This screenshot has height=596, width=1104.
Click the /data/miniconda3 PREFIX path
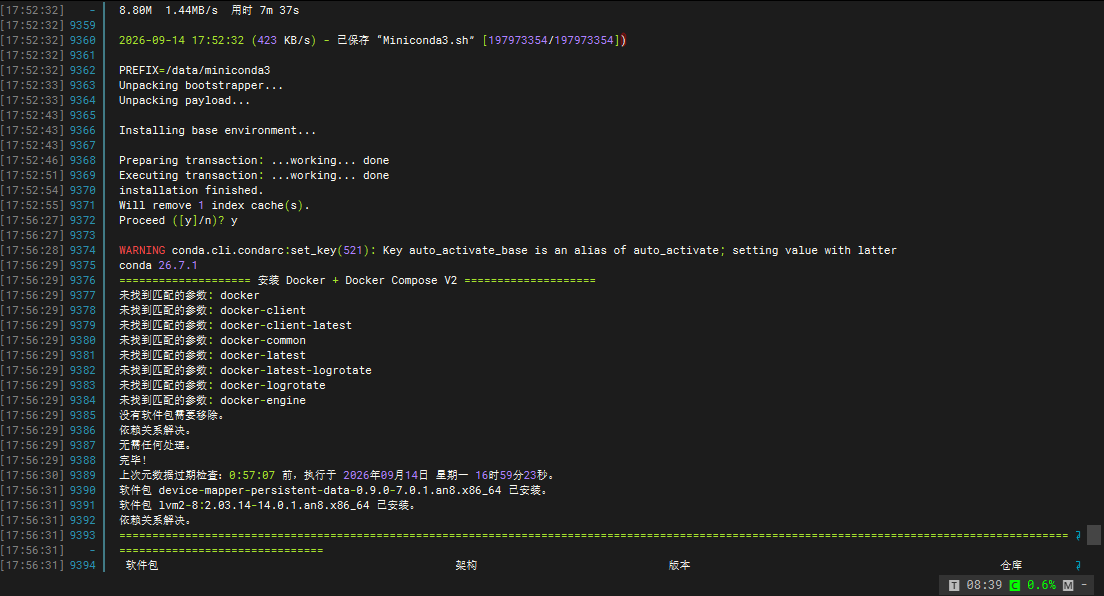tap(218, 70)
